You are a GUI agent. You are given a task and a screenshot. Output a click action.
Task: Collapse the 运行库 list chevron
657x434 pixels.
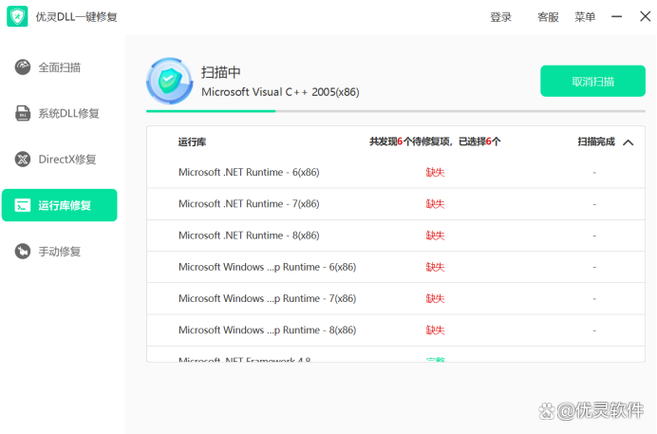pos(628,142)
